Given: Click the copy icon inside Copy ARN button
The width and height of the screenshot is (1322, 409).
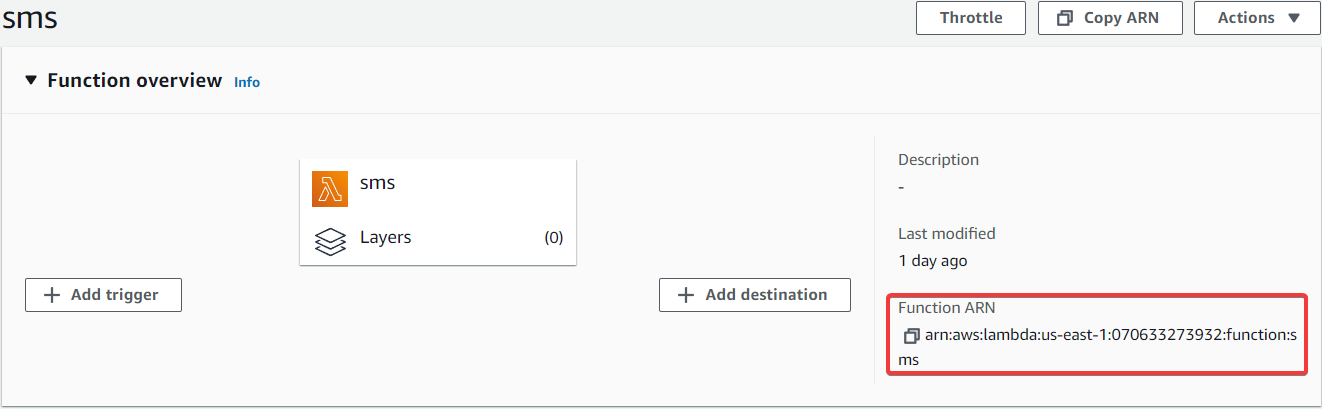Looking at the screenshot, I should coord(1064,18).
